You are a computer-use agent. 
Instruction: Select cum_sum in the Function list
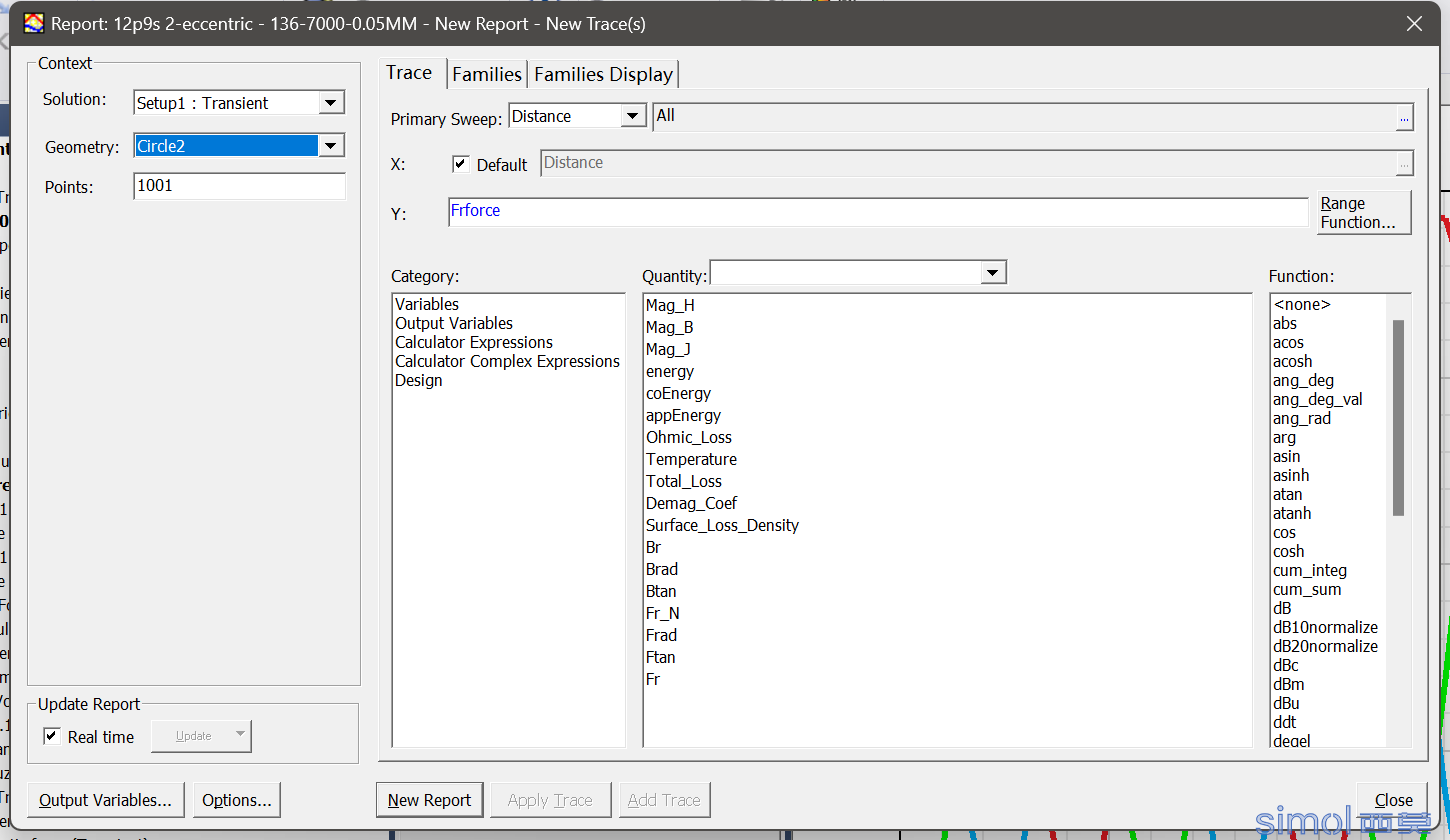point(1307,589)
